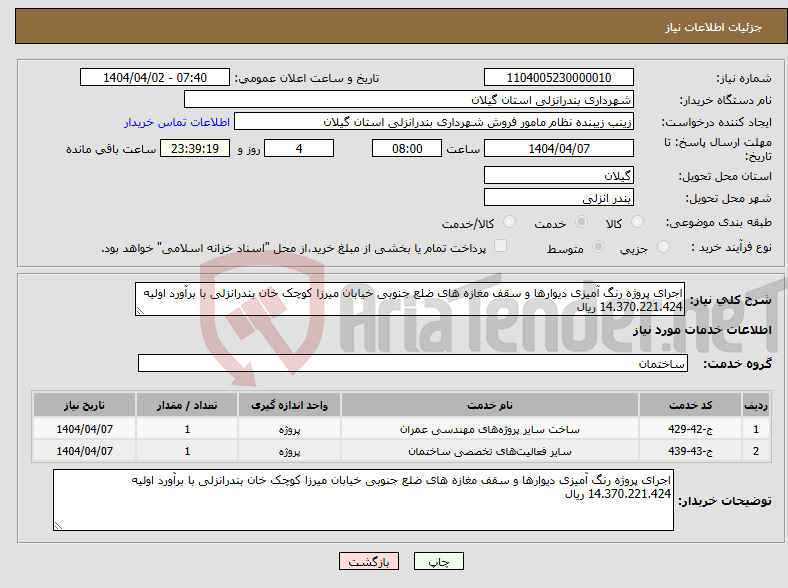Click the remaining time field 23:39:19
This screenshot has width=788, height=588.
[195, 148]
